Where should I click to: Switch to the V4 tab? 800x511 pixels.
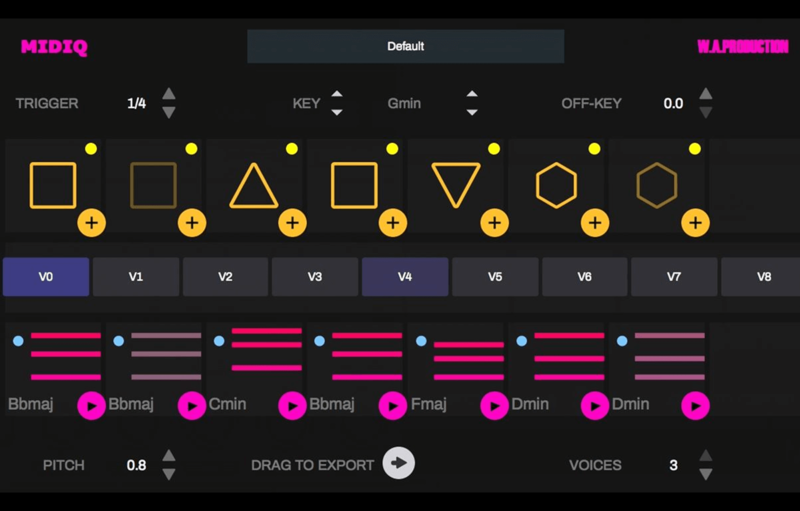405,277
